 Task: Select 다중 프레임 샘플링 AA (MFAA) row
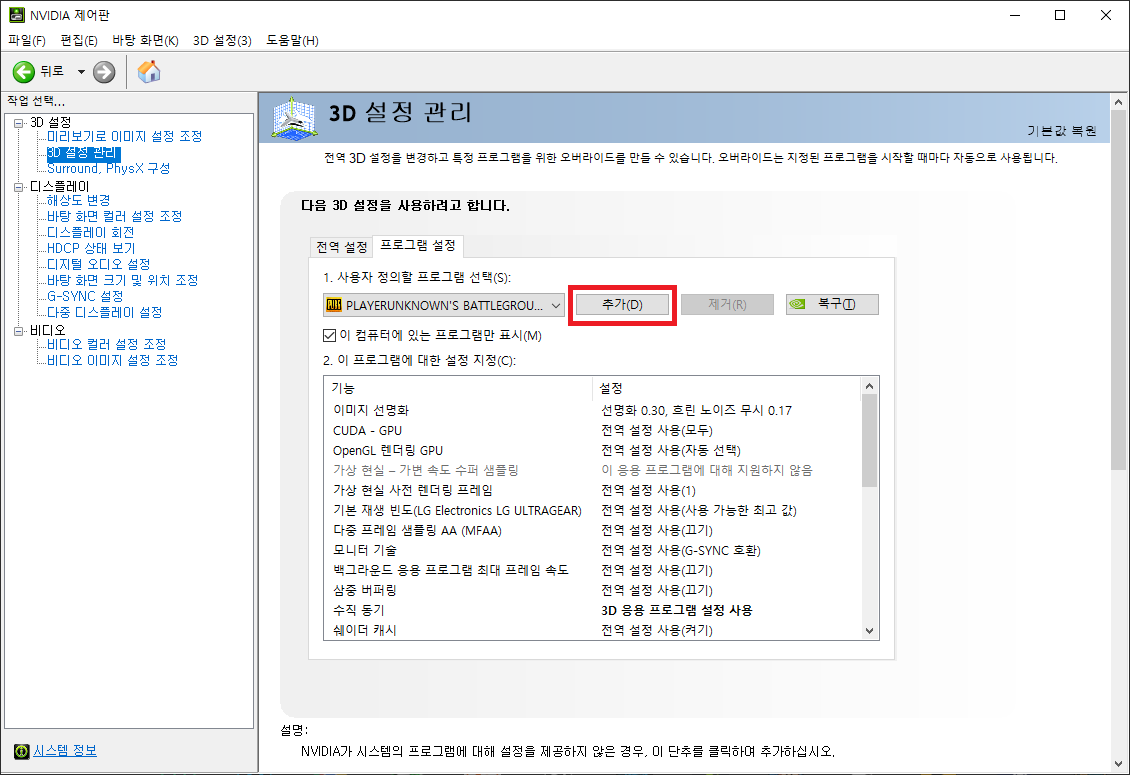click(x=592, y=531)
